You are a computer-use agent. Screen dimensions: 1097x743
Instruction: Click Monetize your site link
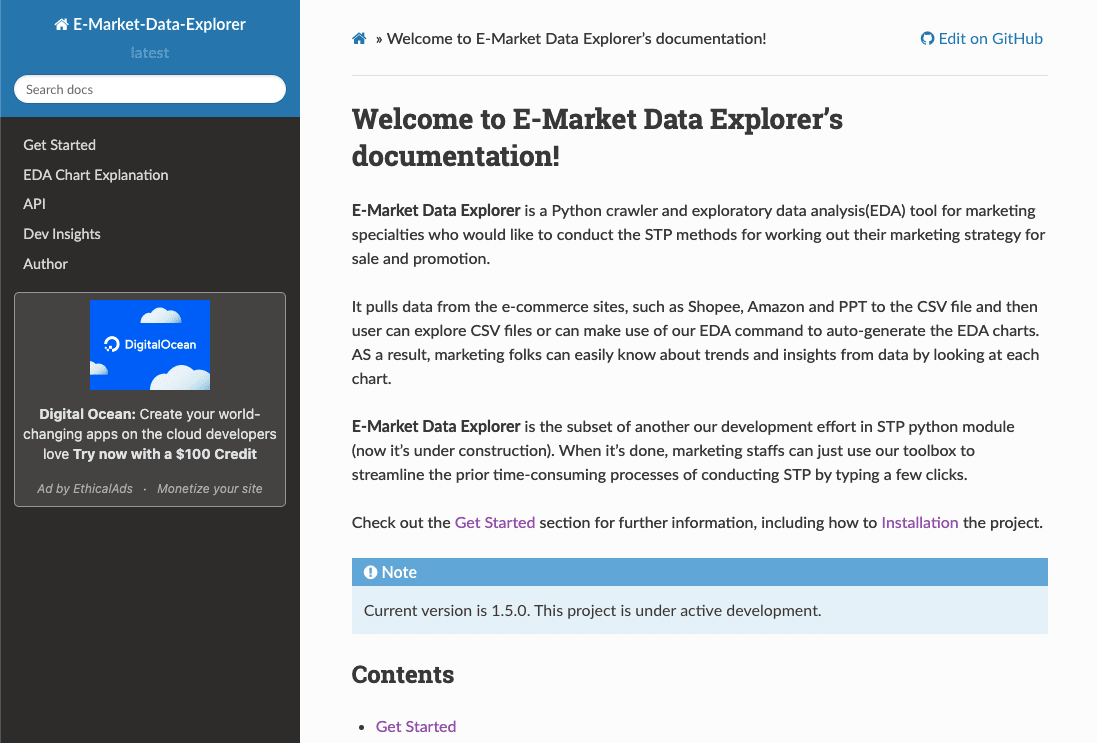210,488
